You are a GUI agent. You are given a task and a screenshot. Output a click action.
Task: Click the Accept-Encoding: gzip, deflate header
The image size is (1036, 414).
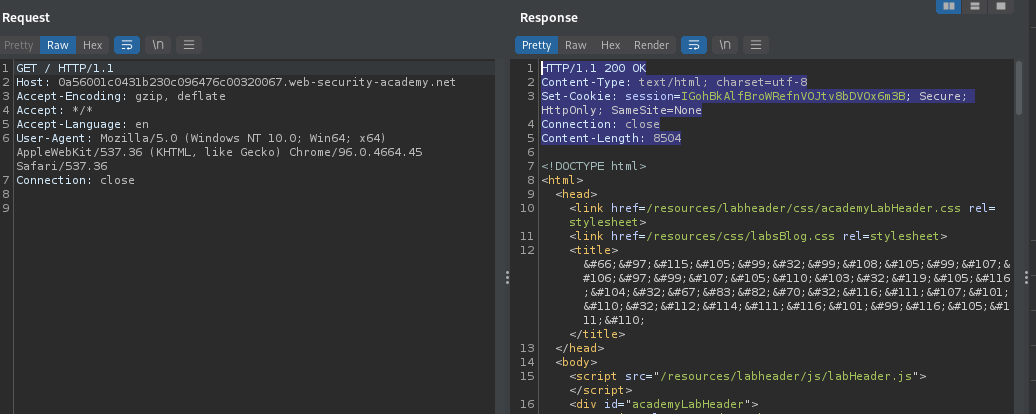point(121,96)
